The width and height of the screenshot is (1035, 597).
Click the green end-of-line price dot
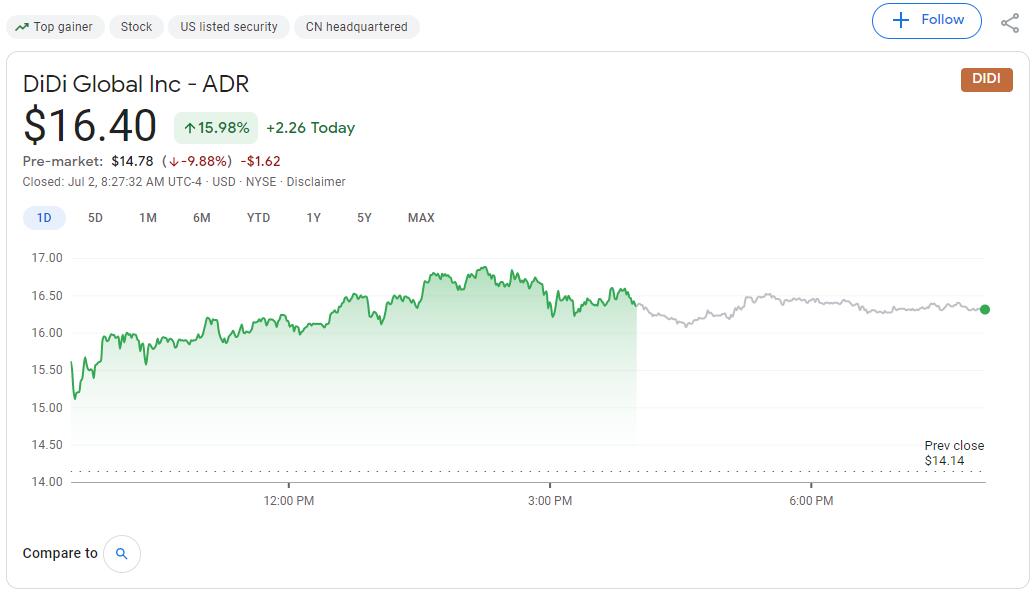coord(985,310)
